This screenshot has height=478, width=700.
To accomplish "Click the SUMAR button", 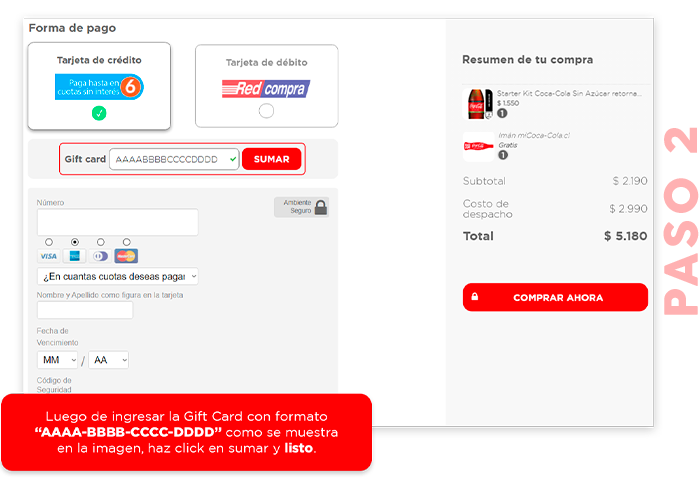I will coord(271,159).
